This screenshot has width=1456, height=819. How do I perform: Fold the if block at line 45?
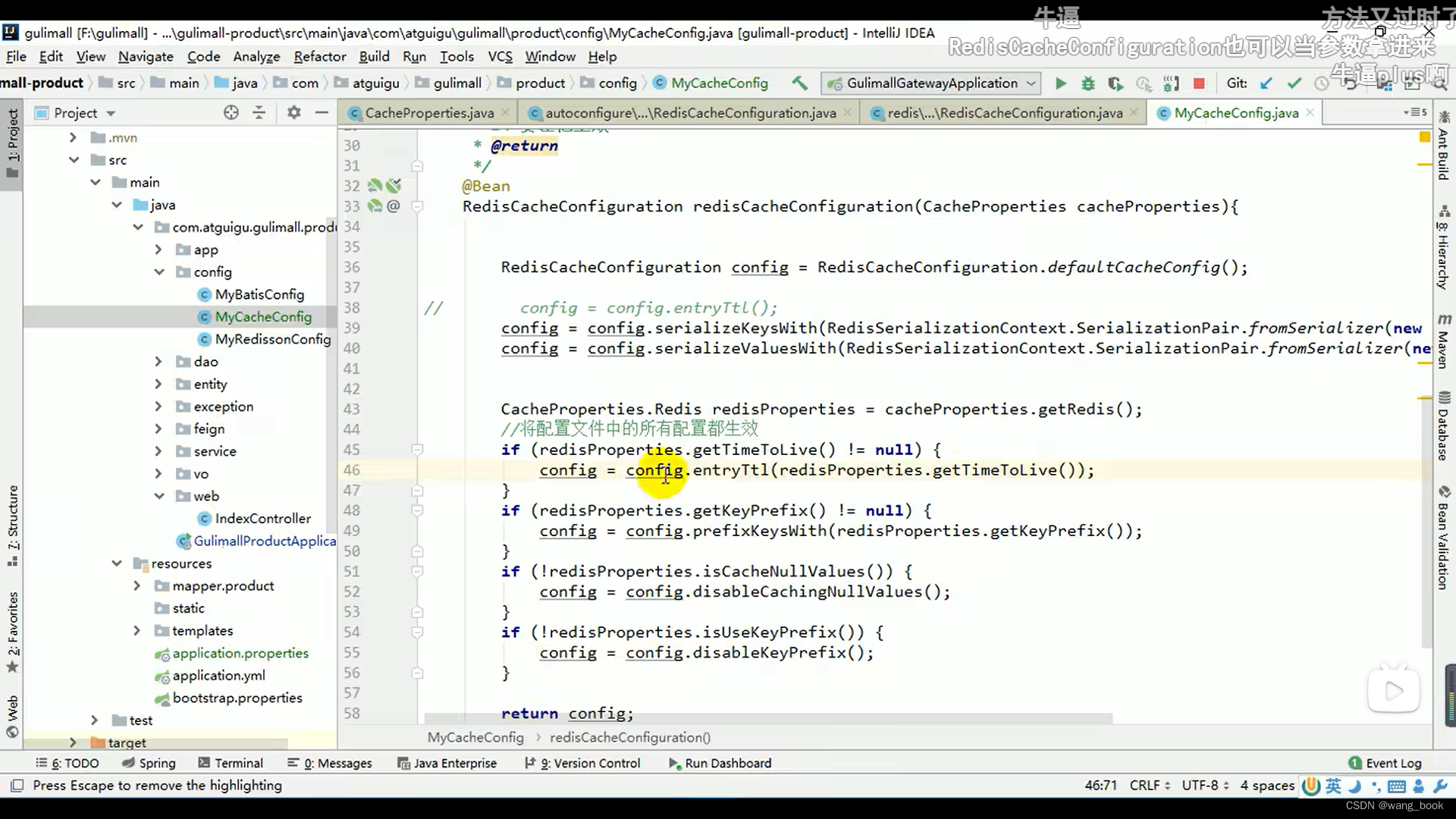click(x=417, y=450)
